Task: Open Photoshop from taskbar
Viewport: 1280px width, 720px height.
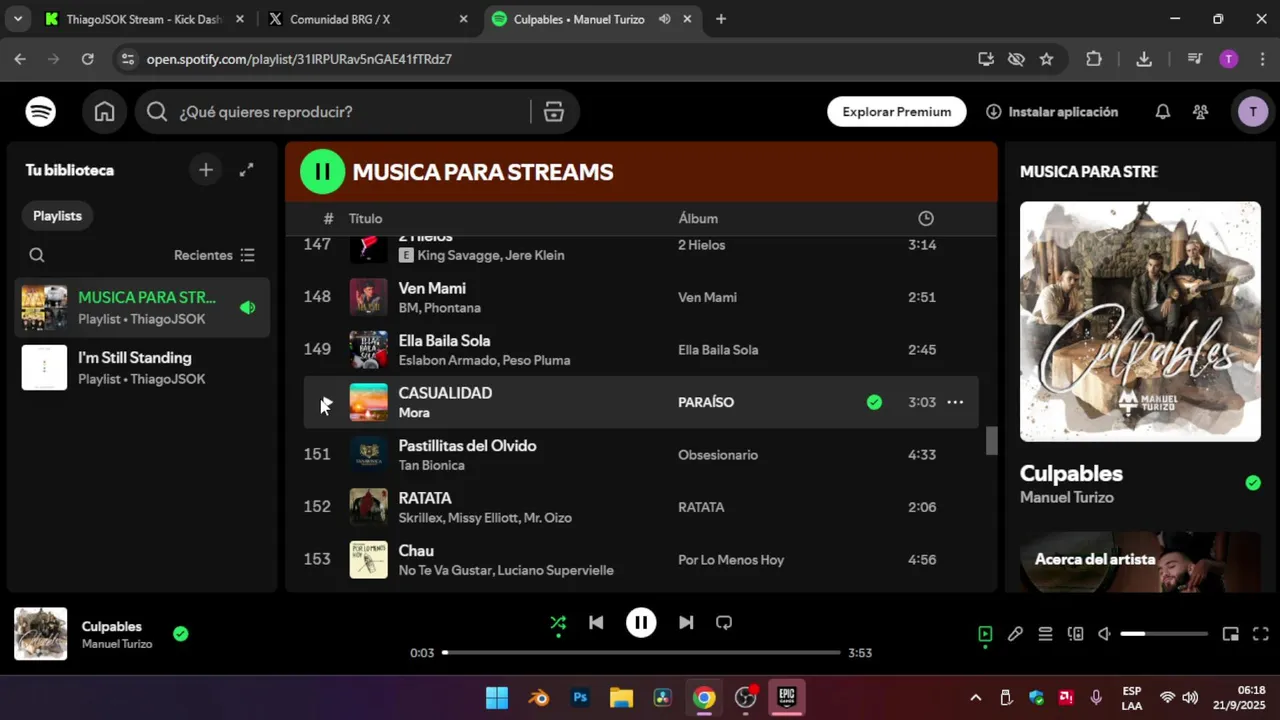Action: 580,698
